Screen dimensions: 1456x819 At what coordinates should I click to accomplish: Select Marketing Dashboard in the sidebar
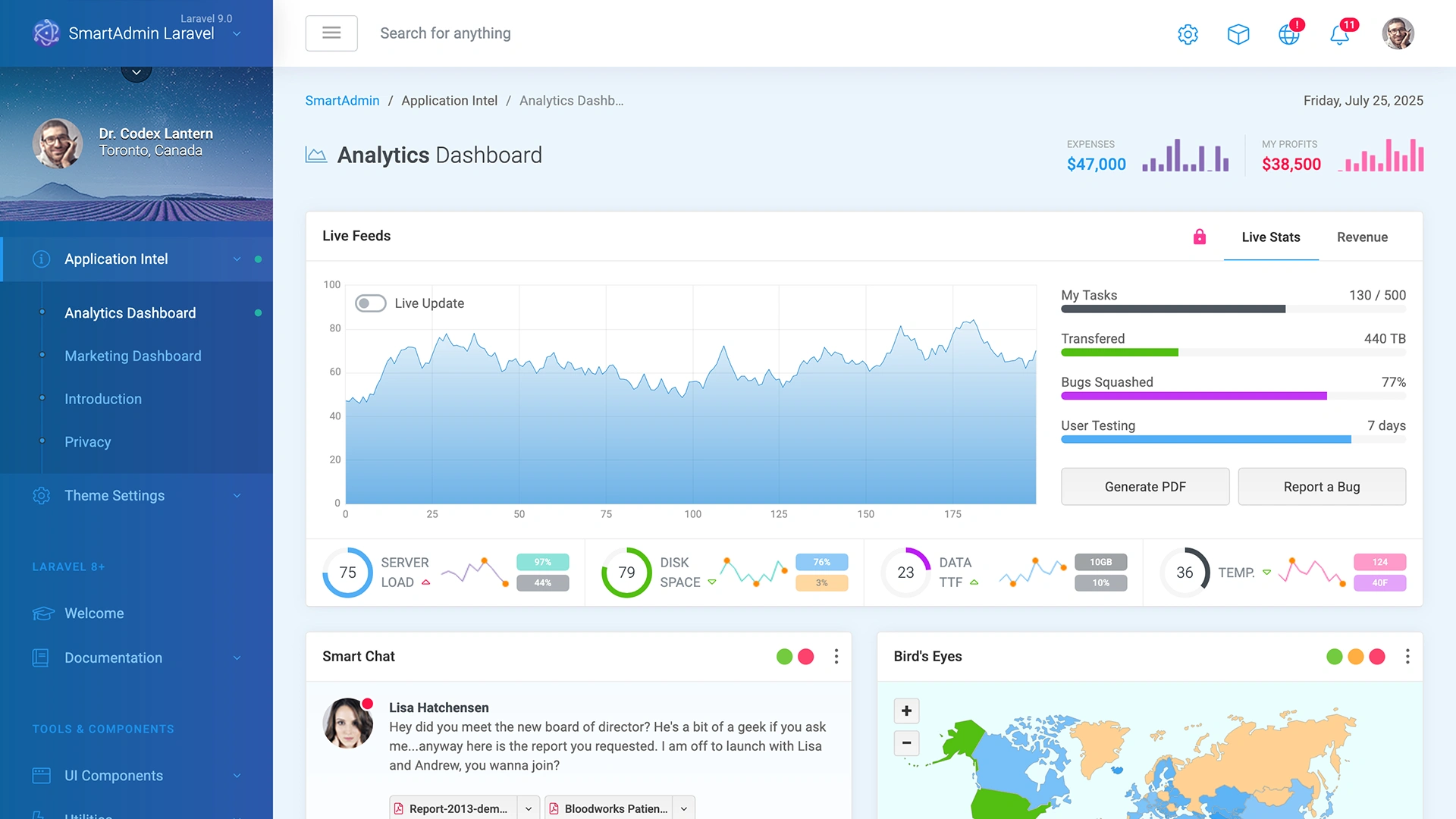(x=133, y=356)
